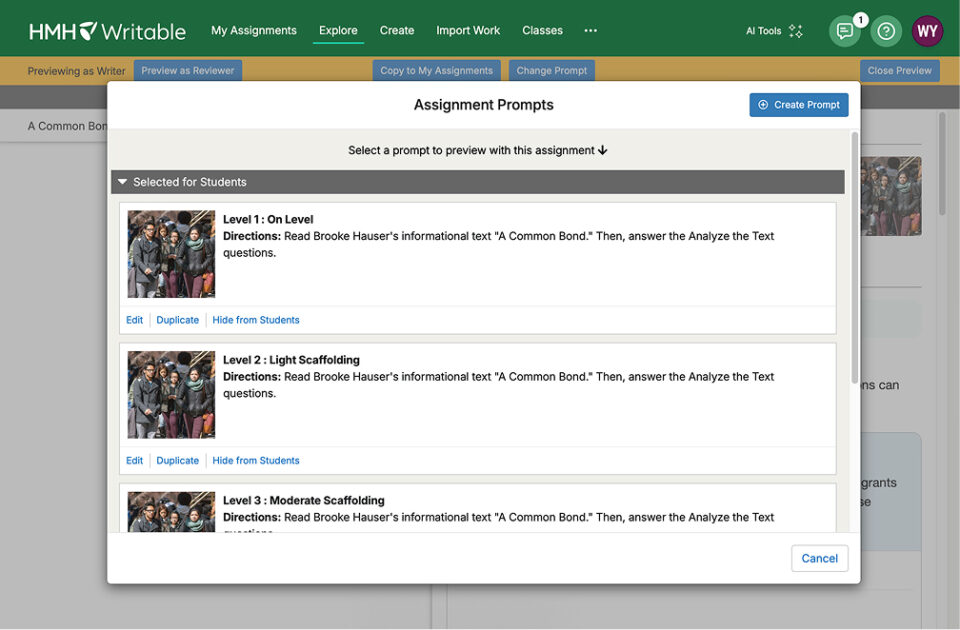This screenshot has width=960, height=630.
Task: Select the Explore tab
Action: tap(338, 30)
